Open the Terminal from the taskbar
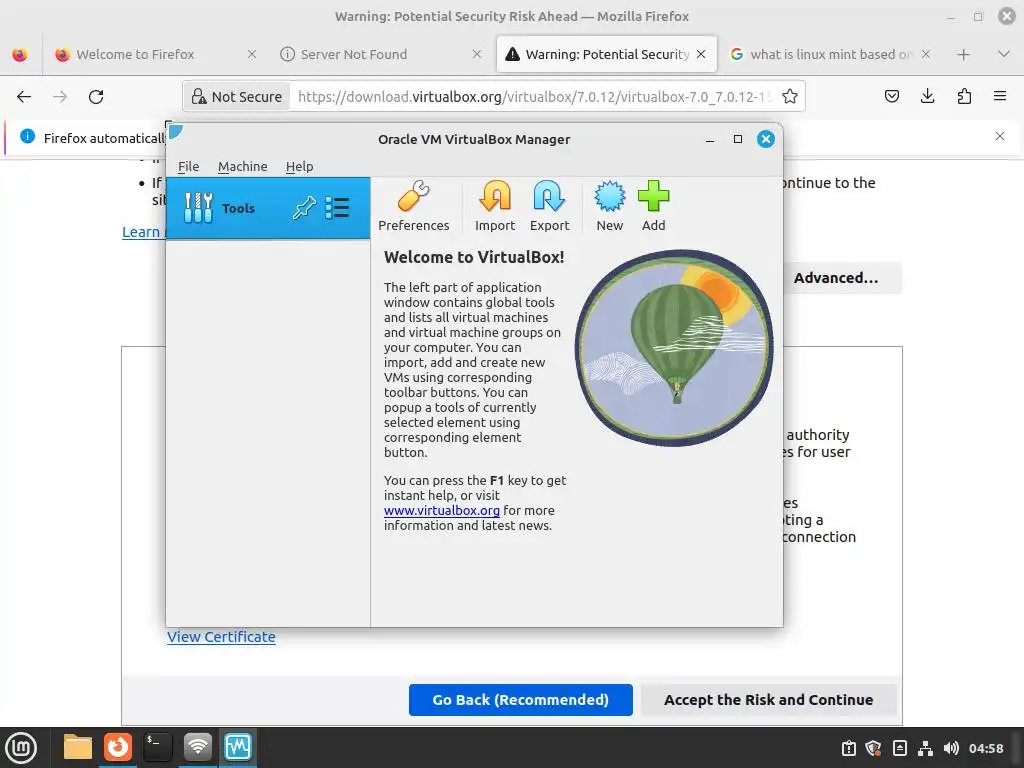The image size is (1024, 768). [157, 747]
